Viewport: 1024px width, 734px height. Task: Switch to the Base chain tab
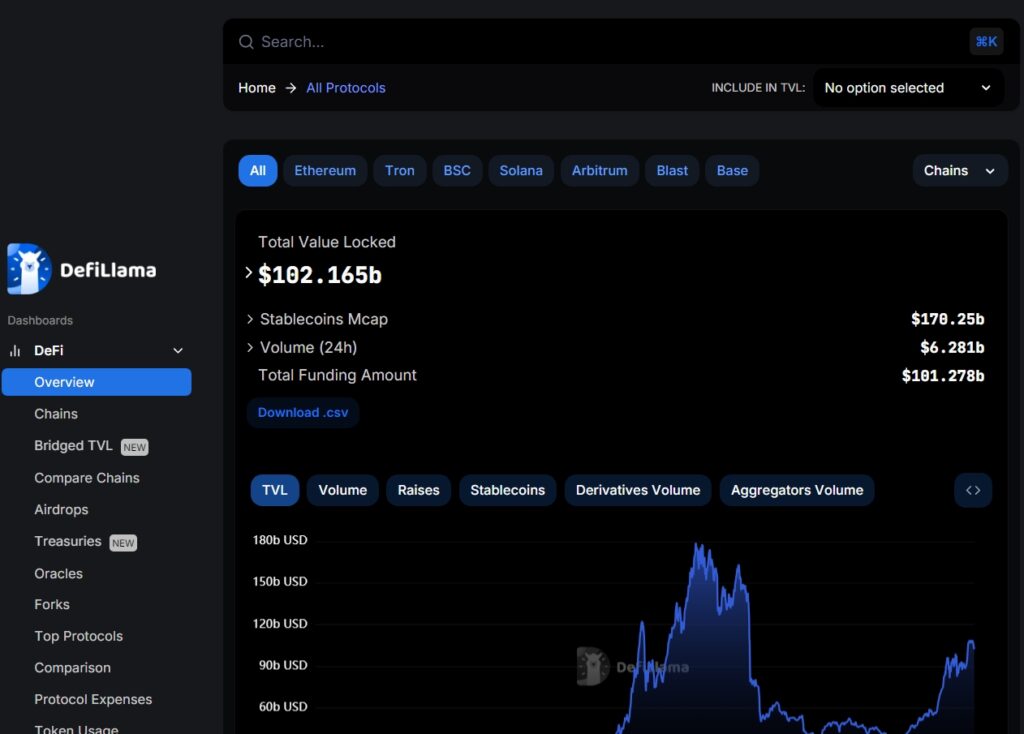tap(732, 170)
